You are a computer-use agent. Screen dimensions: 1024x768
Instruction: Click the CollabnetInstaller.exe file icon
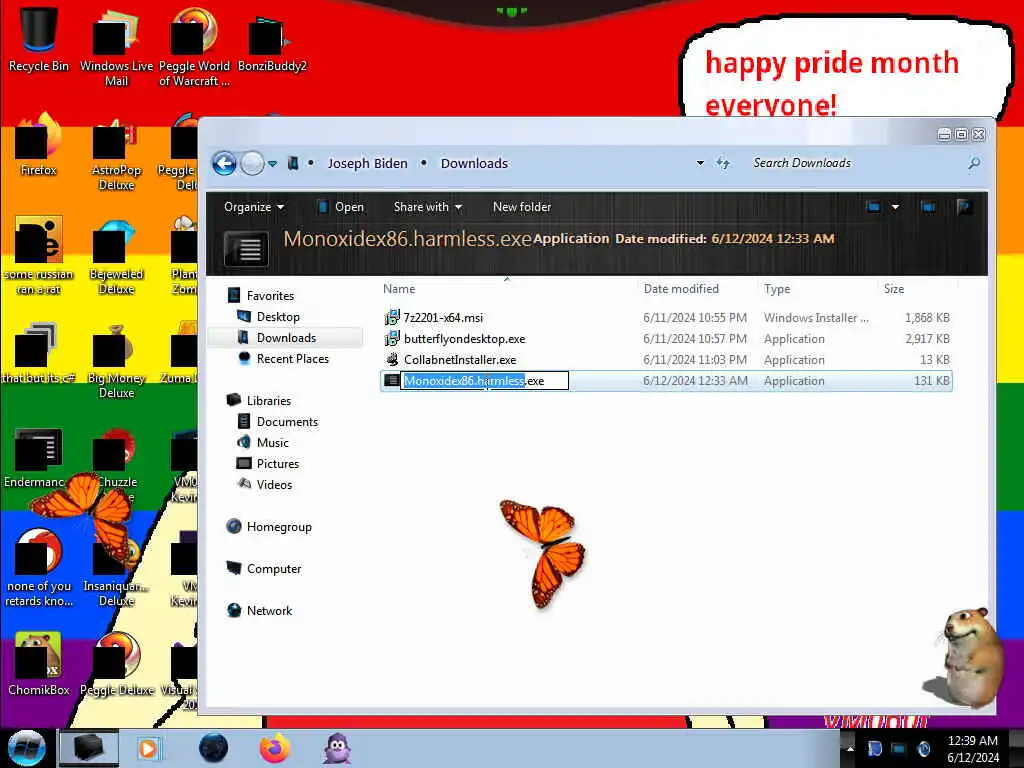click(x=392, y=359)
